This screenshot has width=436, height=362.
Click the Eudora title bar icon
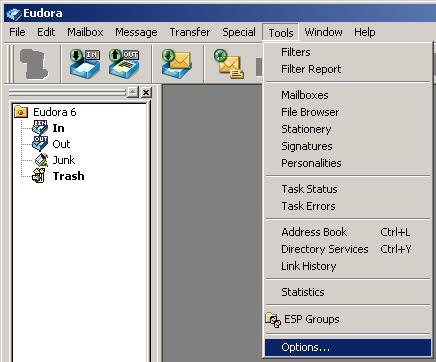pyautogui.click(x=14, y=14)
